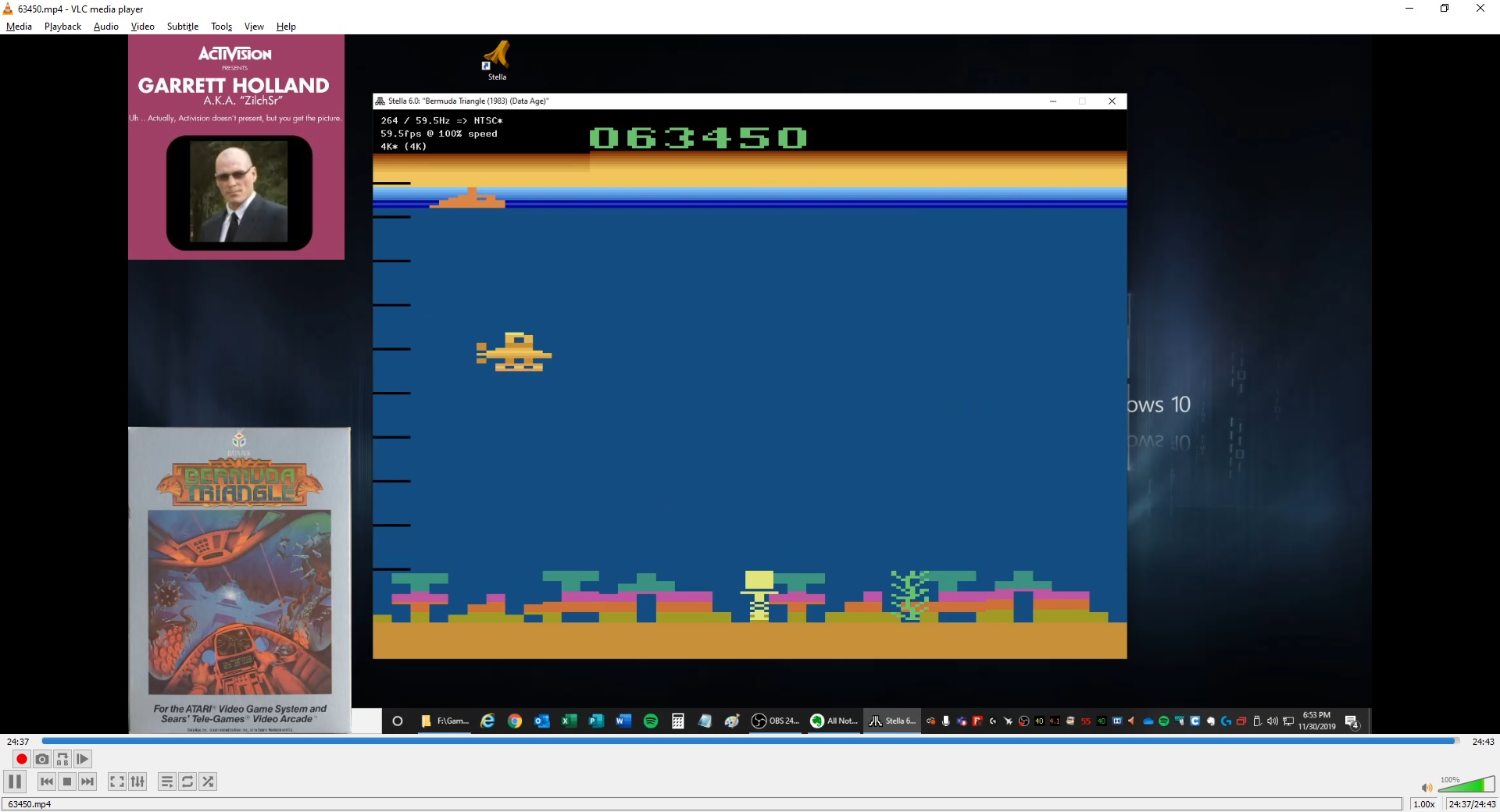Click the 1.00x playback speed indicator
Viewport: 1500px width, 812px height.
pyautogui.click(x=1423, y=804)
